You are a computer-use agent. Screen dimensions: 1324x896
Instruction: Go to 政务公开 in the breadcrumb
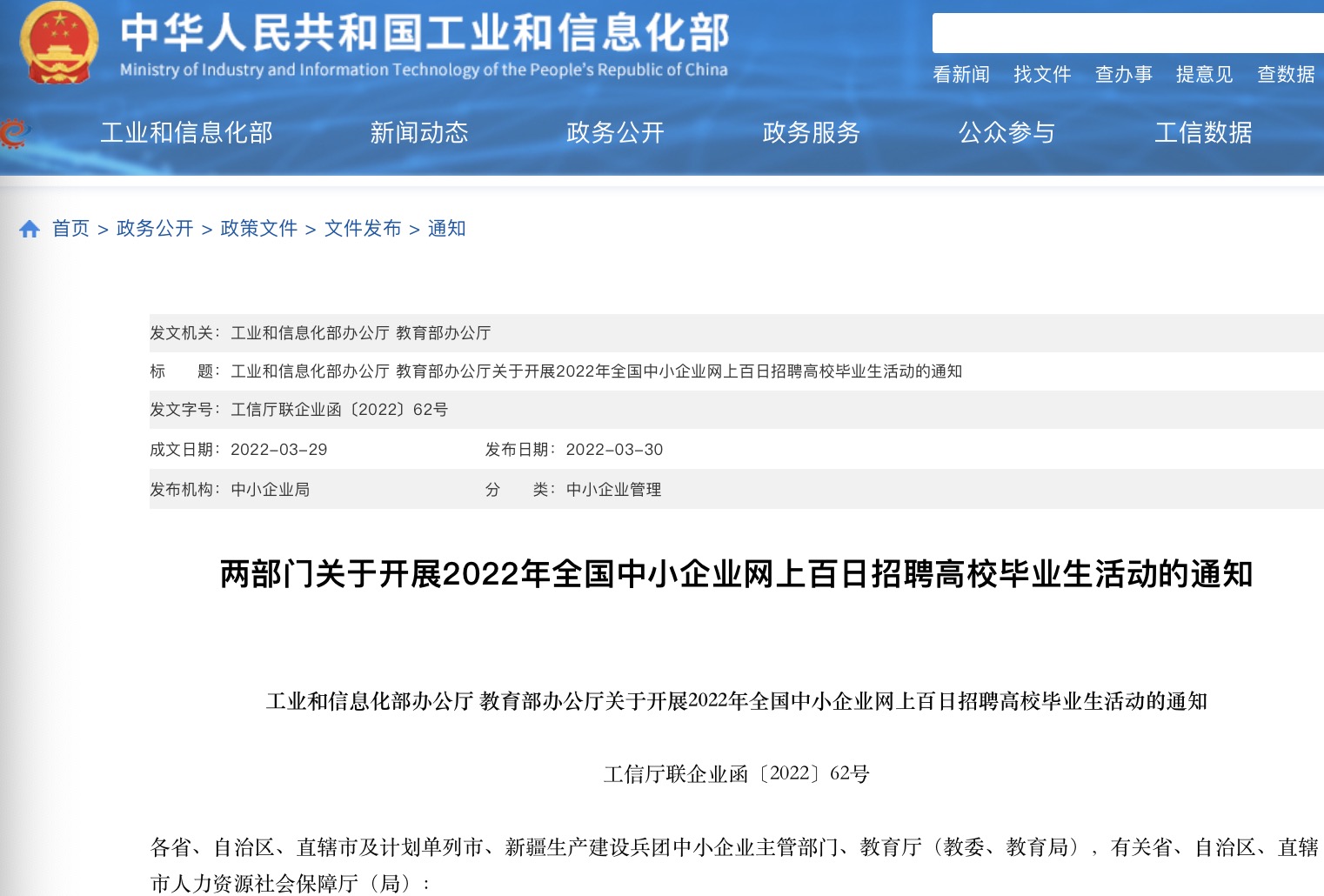(x=155, y=229)
